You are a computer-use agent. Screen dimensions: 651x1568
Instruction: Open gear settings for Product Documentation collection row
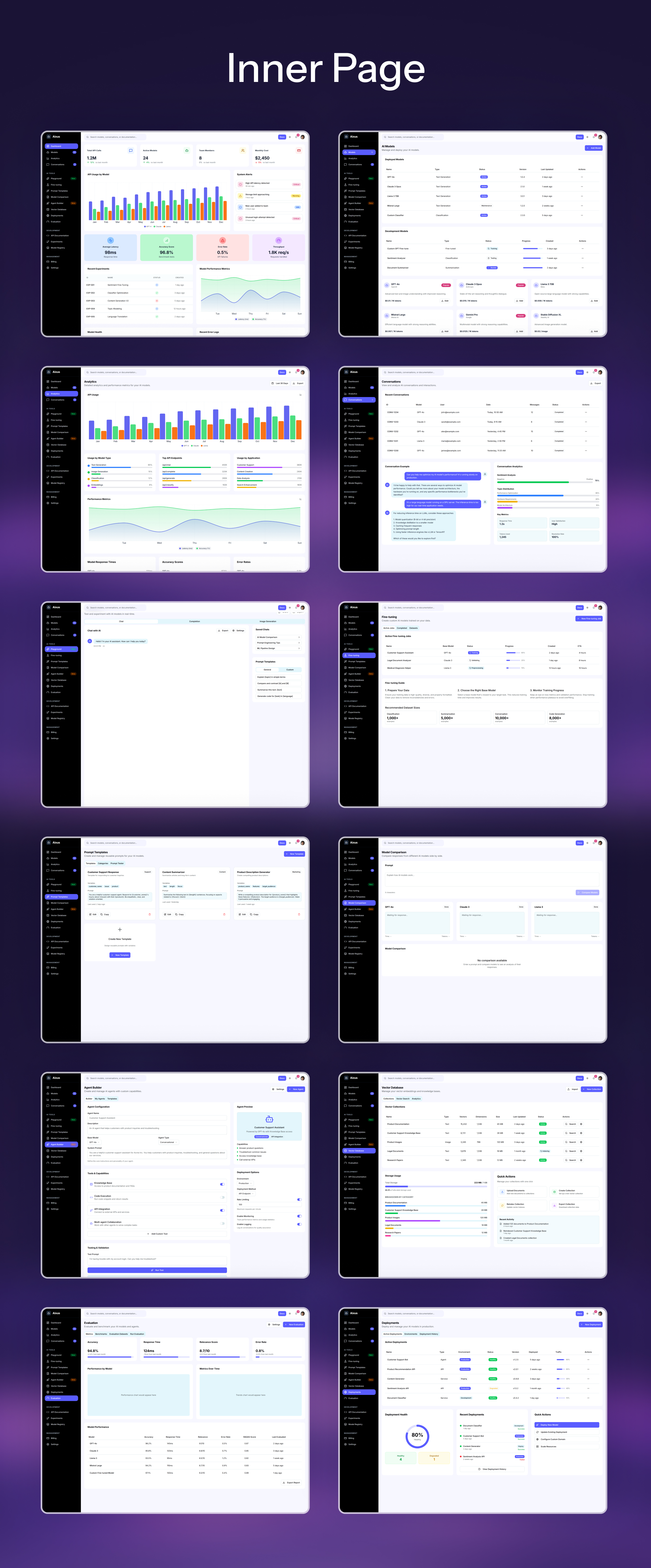(x=581, y=1124)
